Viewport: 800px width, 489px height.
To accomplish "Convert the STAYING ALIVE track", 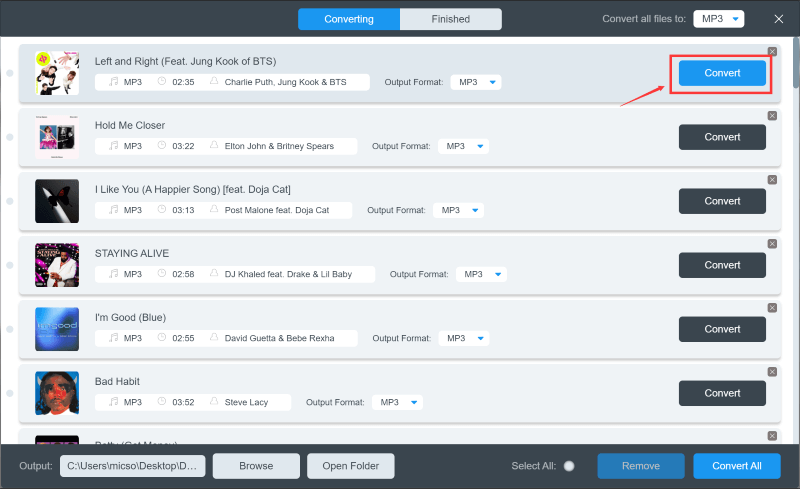I will click(722, 265).
